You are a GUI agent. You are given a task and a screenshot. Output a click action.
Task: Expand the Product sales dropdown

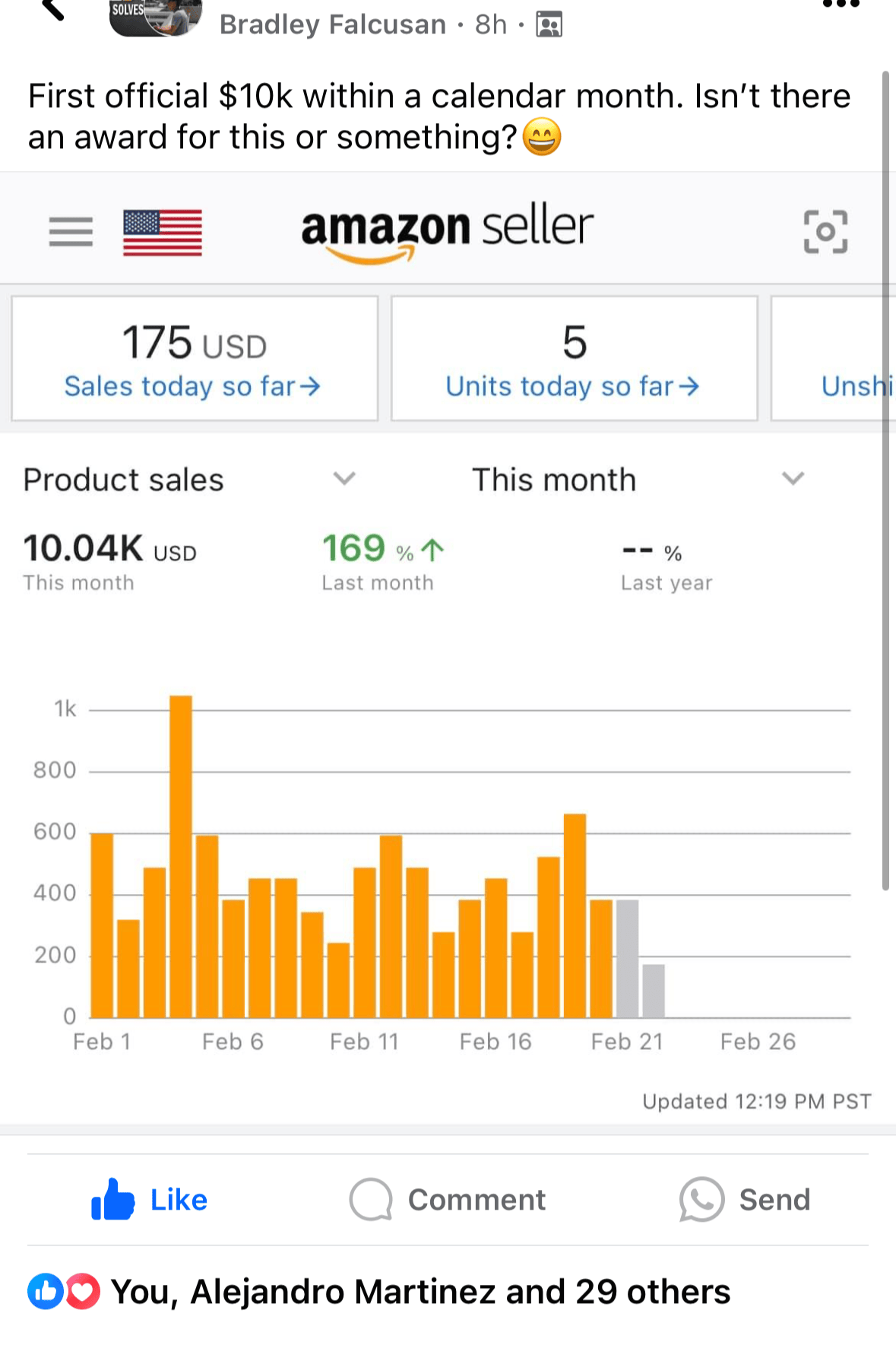[x=344, y=479]
